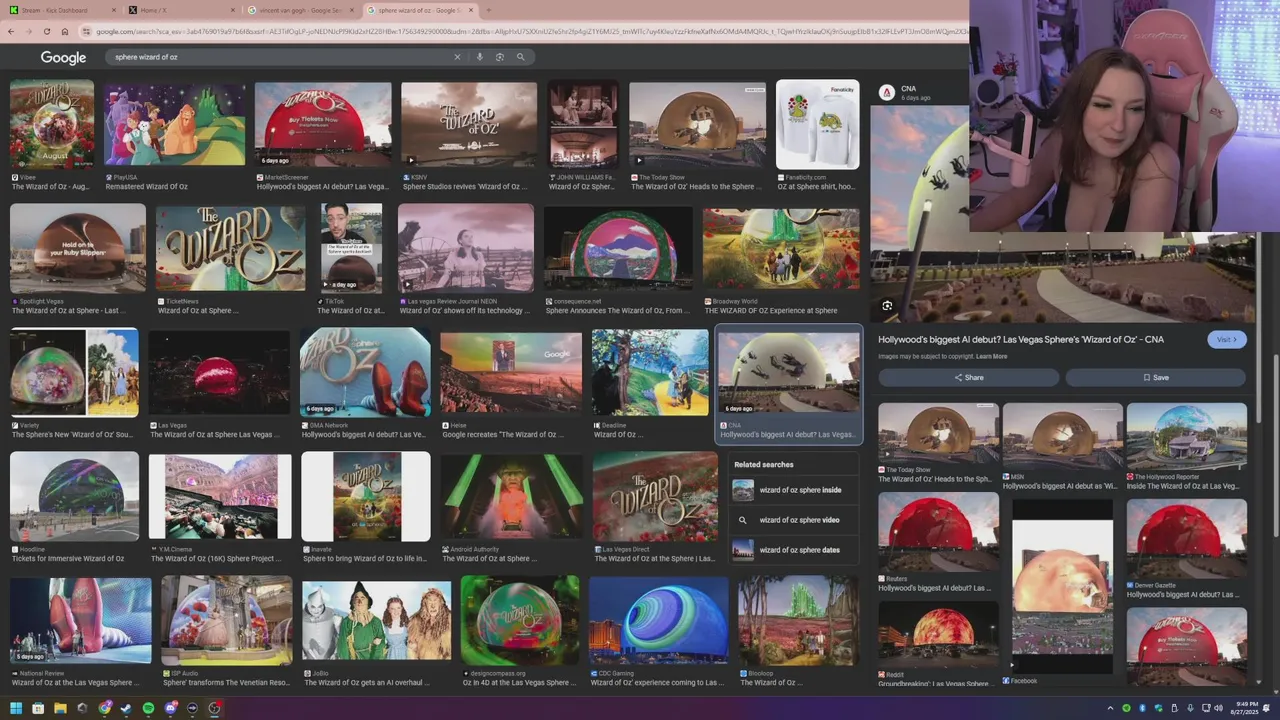This screenshot has height=720, width=1280.
Task: Switch to Stream - Kick Dashboard tab
Action: click(x=60, y=10)
